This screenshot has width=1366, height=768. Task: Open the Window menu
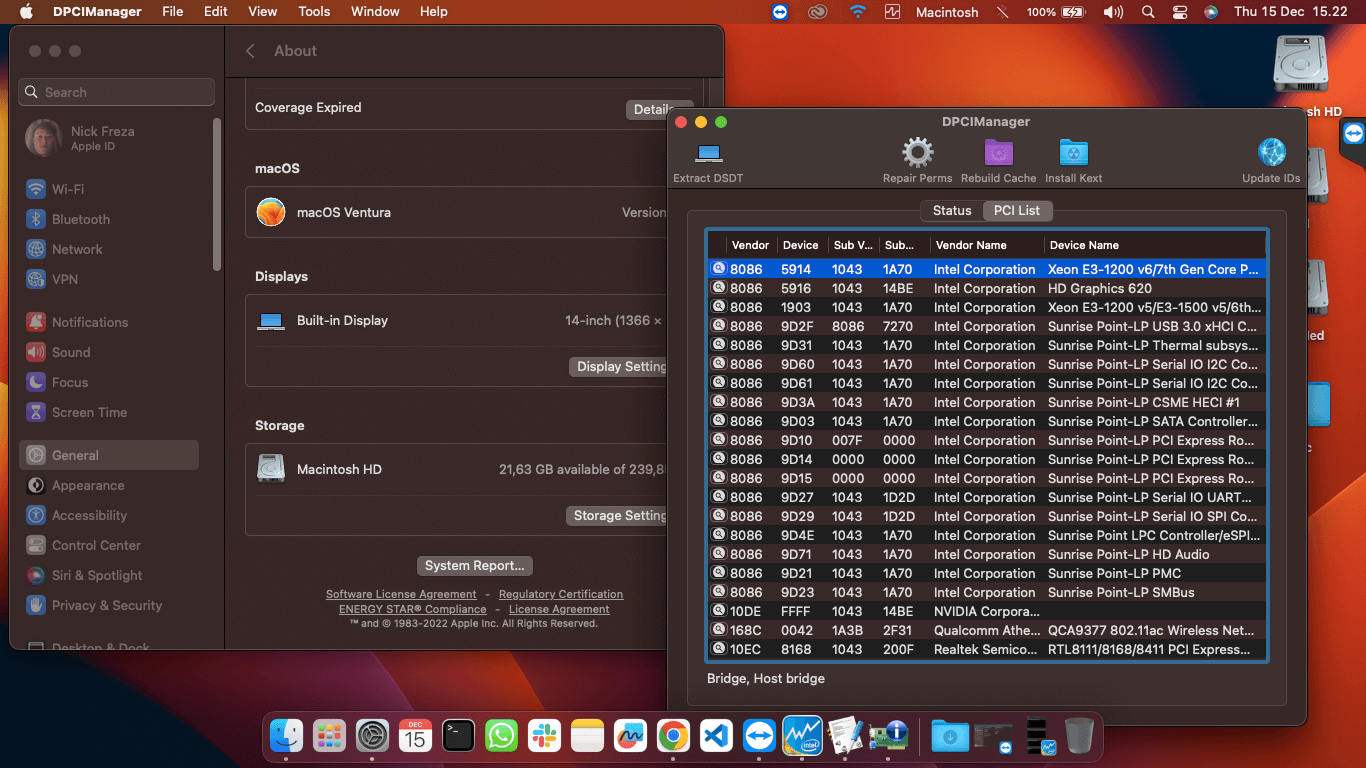click(375, 12)
